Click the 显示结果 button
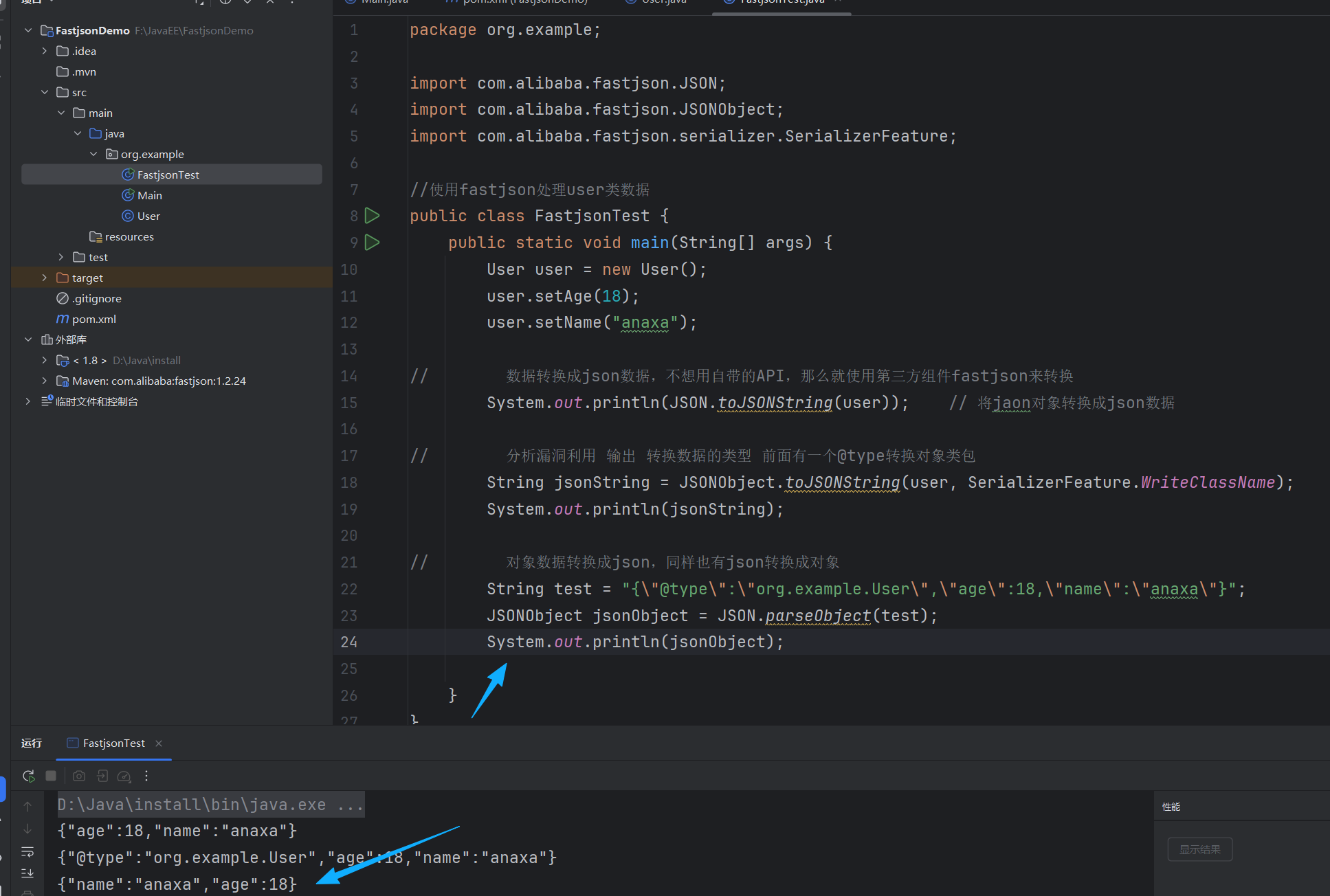 (x=1199, y=849)
